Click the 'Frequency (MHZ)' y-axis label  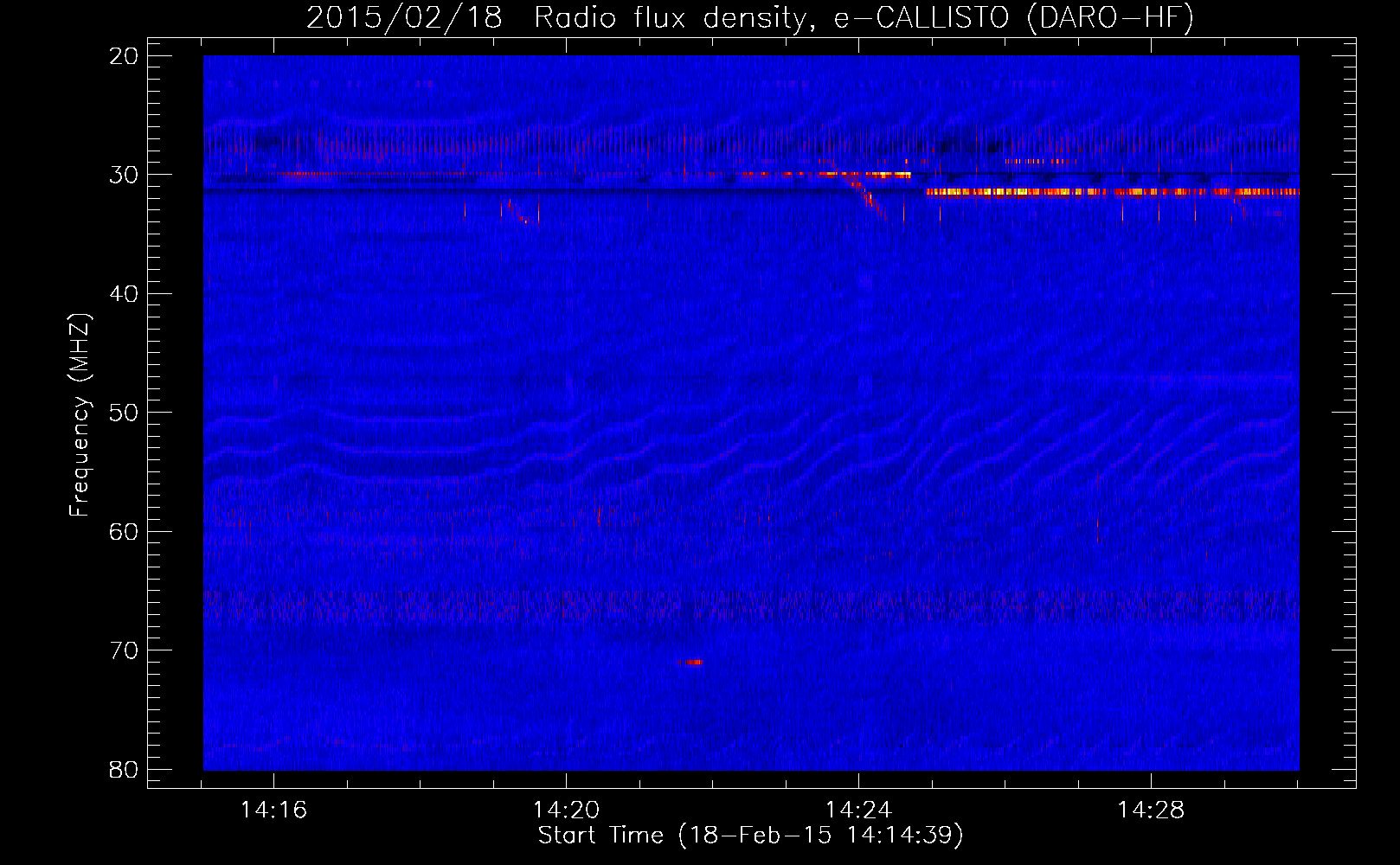point(80,415)
